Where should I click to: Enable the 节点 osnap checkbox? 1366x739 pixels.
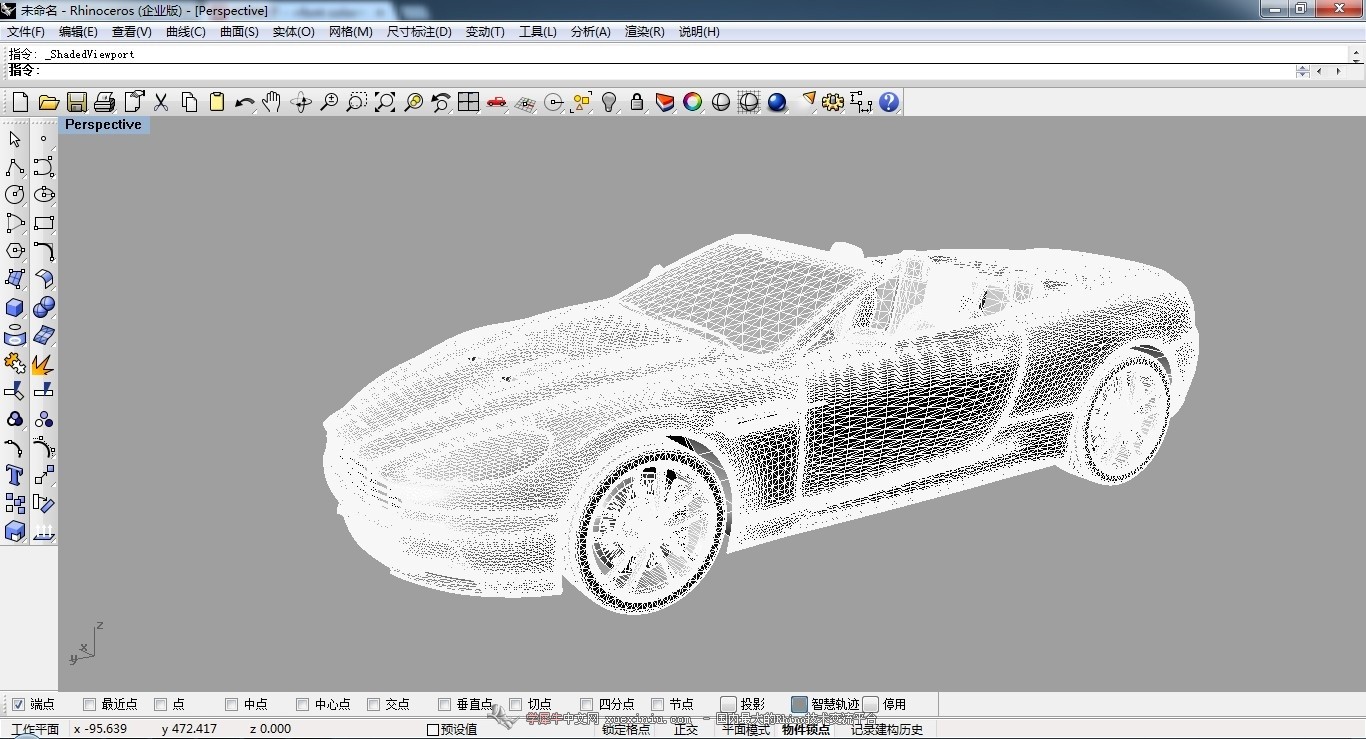(658, 704)
